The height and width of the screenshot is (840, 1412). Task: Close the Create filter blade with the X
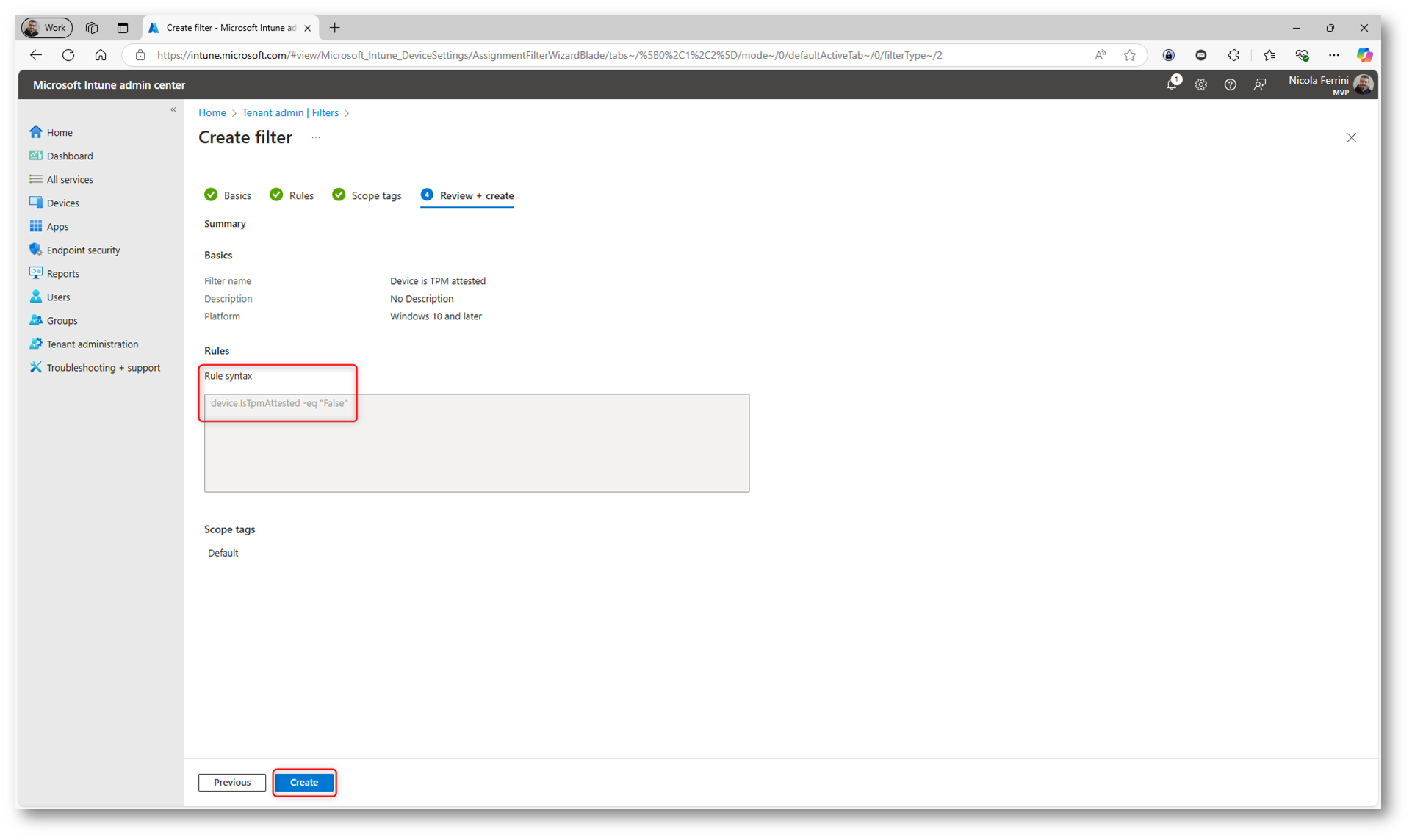pyautogui.click(x=1351, y=137)
